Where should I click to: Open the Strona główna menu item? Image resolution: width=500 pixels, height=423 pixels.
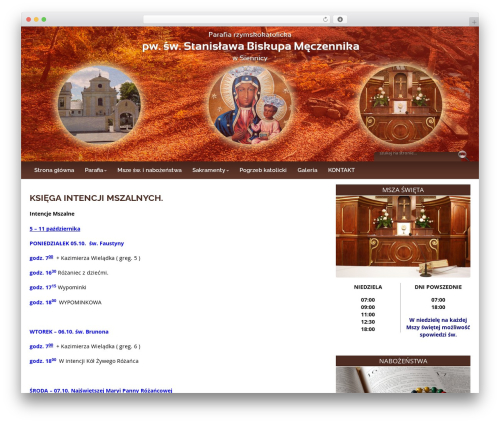[x=54, y=170]
